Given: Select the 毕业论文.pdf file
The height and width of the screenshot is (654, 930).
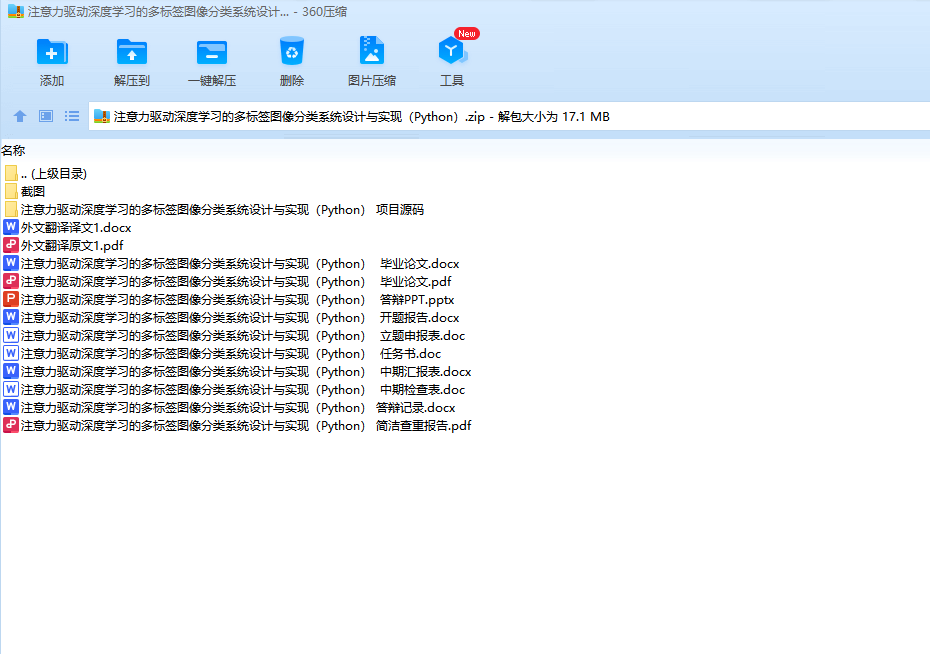Looking at the screenshot, I should [x=227, y=281].
